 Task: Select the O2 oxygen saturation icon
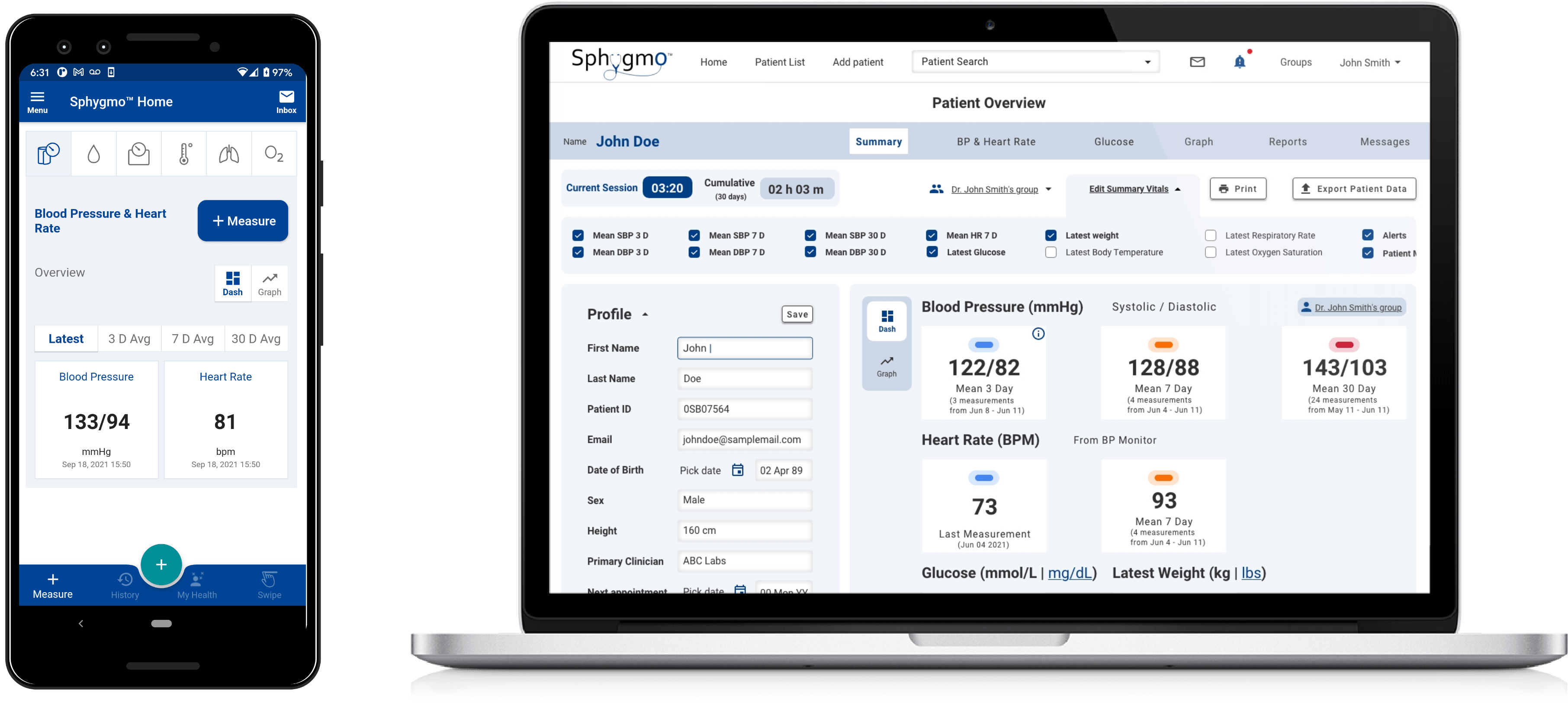(274, 154)
